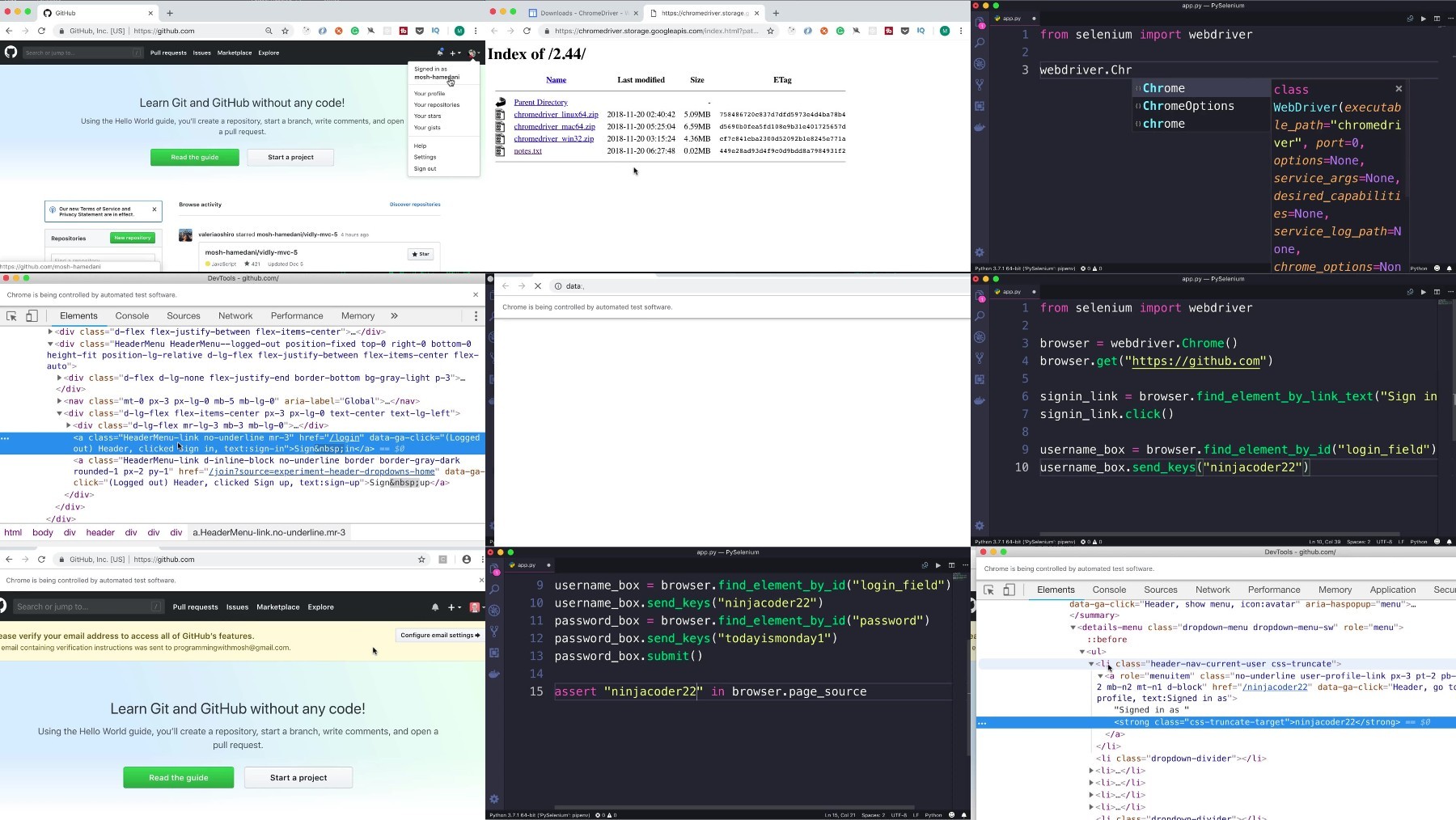
Task: Switch to Application tab in DevTools
Action: pyautogui.click(x=1392, y=590)
